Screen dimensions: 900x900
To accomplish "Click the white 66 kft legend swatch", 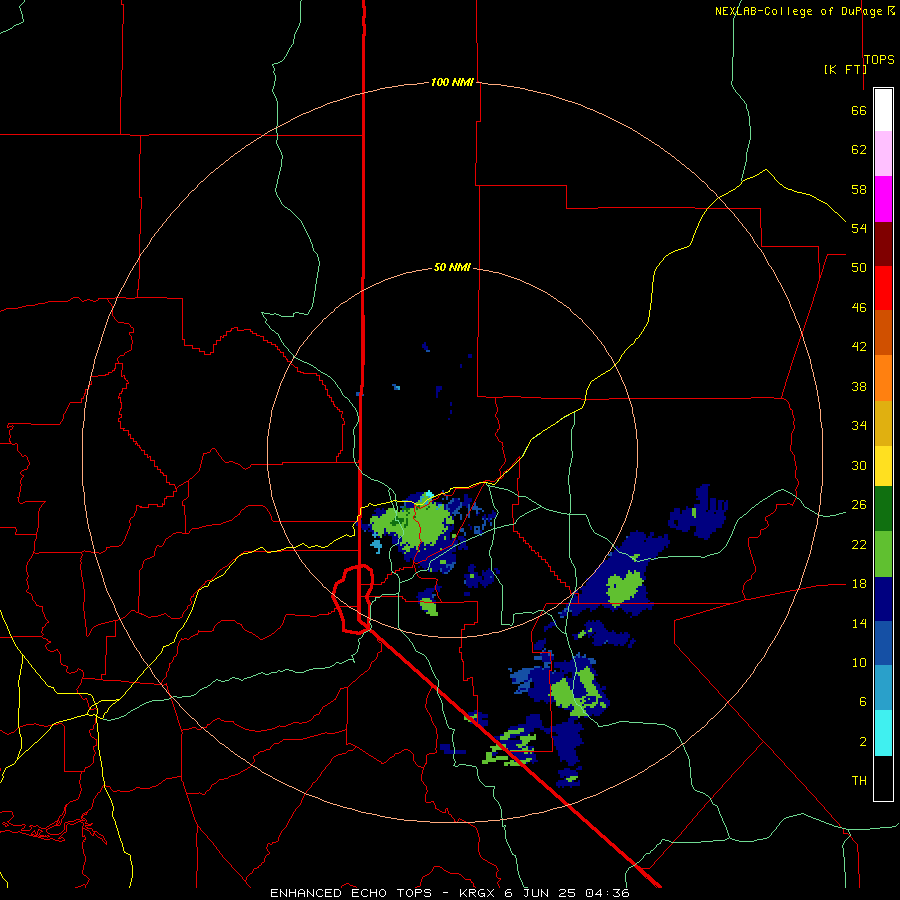I will click(883, 110).
